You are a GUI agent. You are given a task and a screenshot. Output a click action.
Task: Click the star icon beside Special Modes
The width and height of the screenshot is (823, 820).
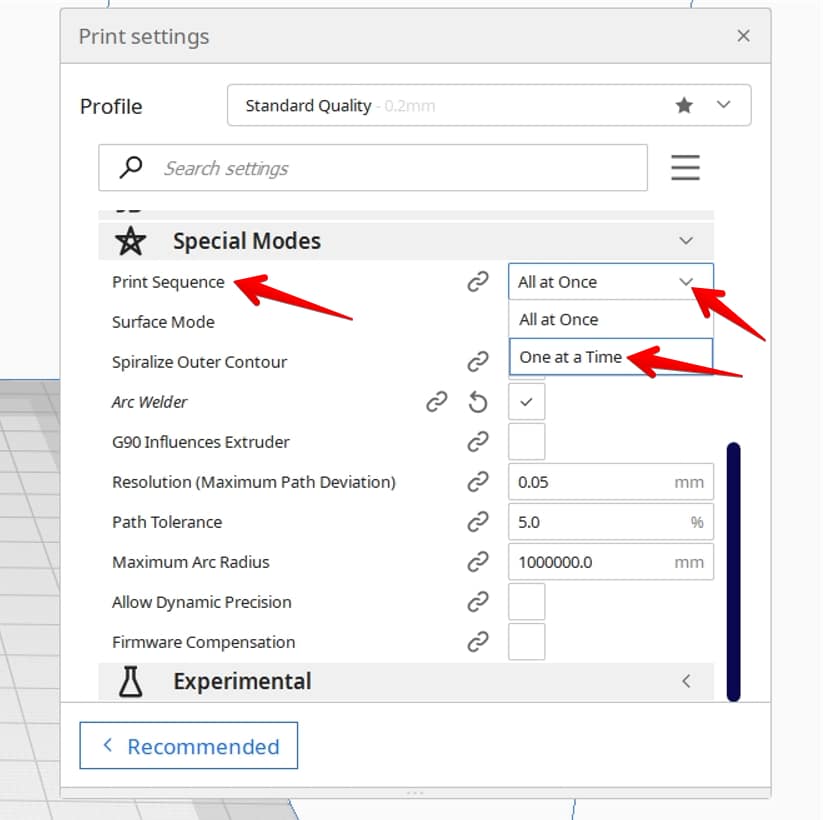click(x=129, y=240)
